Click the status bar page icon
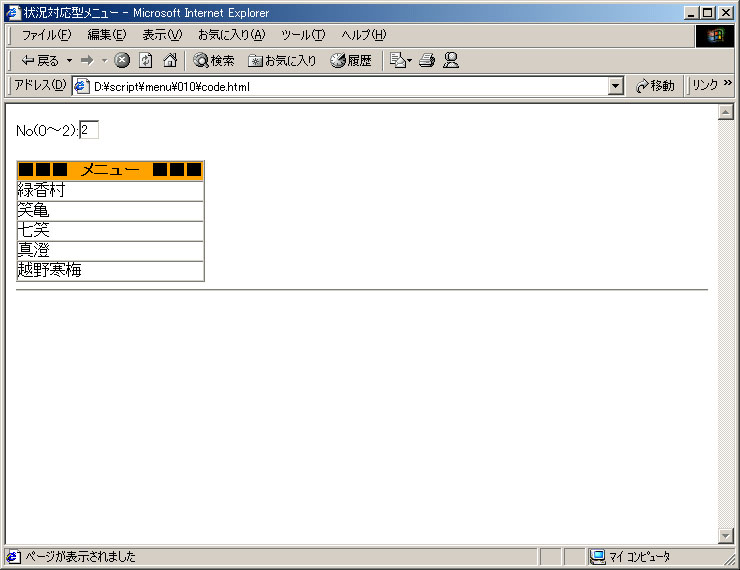 click(13, 557)
